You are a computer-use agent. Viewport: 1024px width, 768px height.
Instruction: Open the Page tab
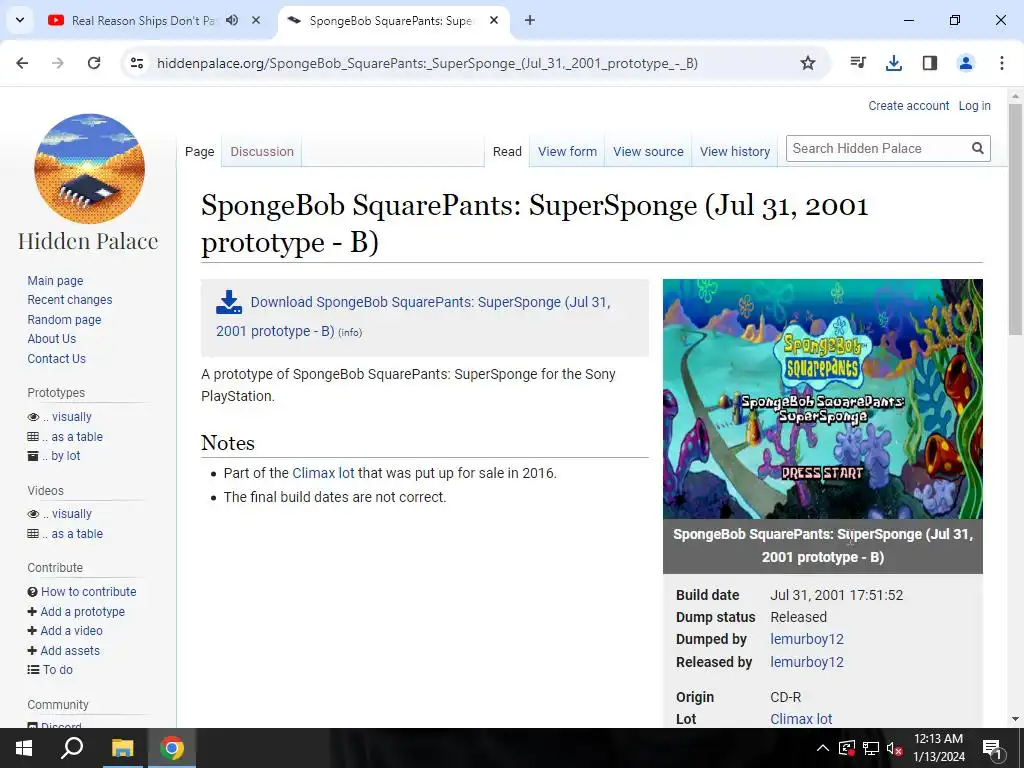pyautogui.click(x=199, y=152)
